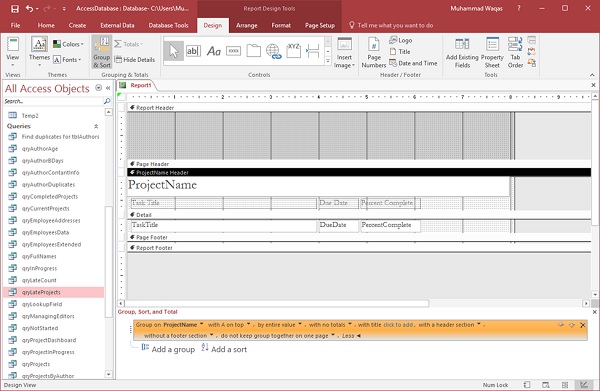
Task: Click the navigation pane Search field
Action: coord(54,101)
